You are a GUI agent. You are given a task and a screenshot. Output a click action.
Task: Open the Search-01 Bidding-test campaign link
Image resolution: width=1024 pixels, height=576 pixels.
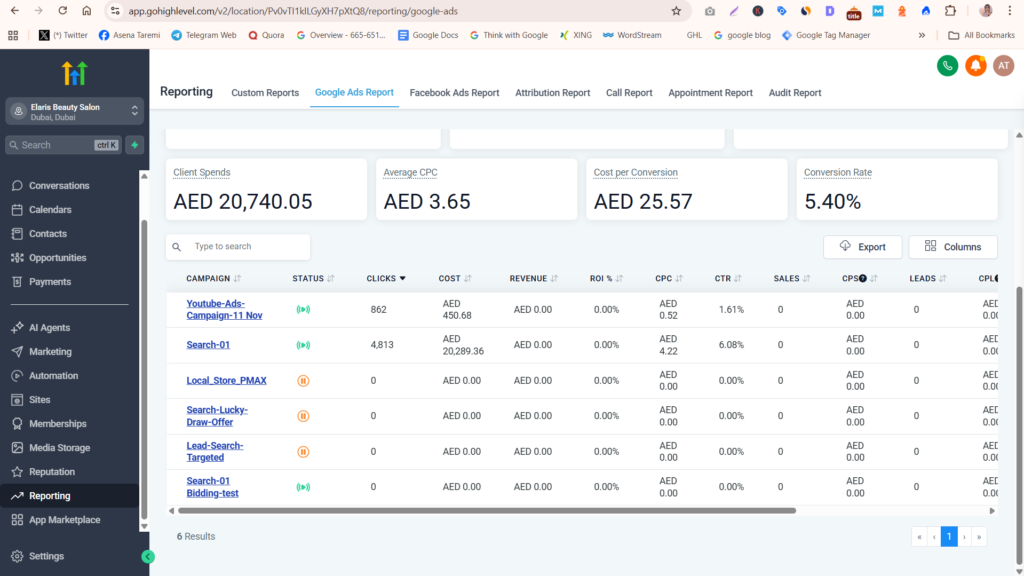pos(212,487)
